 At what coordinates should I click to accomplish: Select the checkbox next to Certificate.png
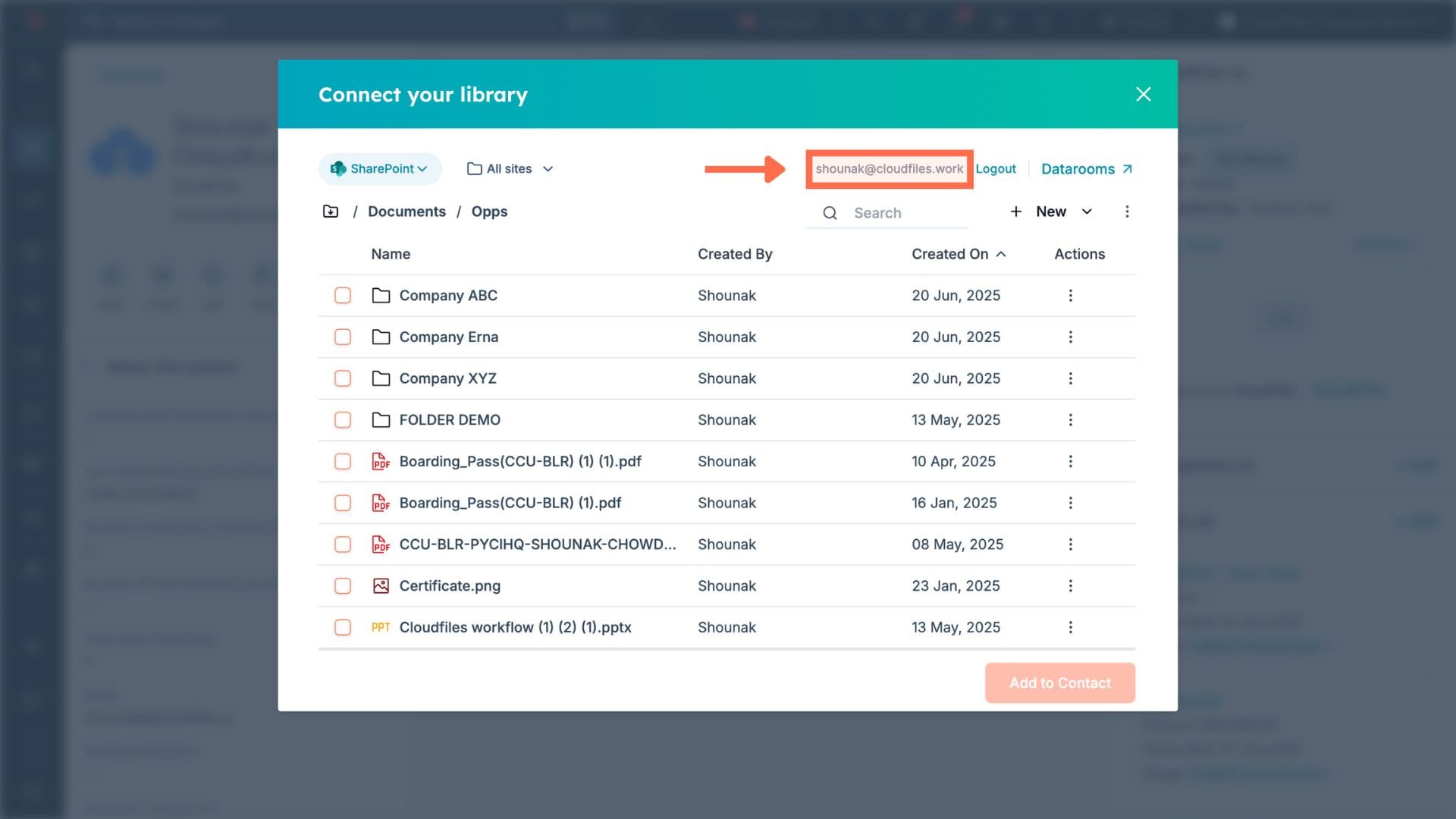[343, 585]
